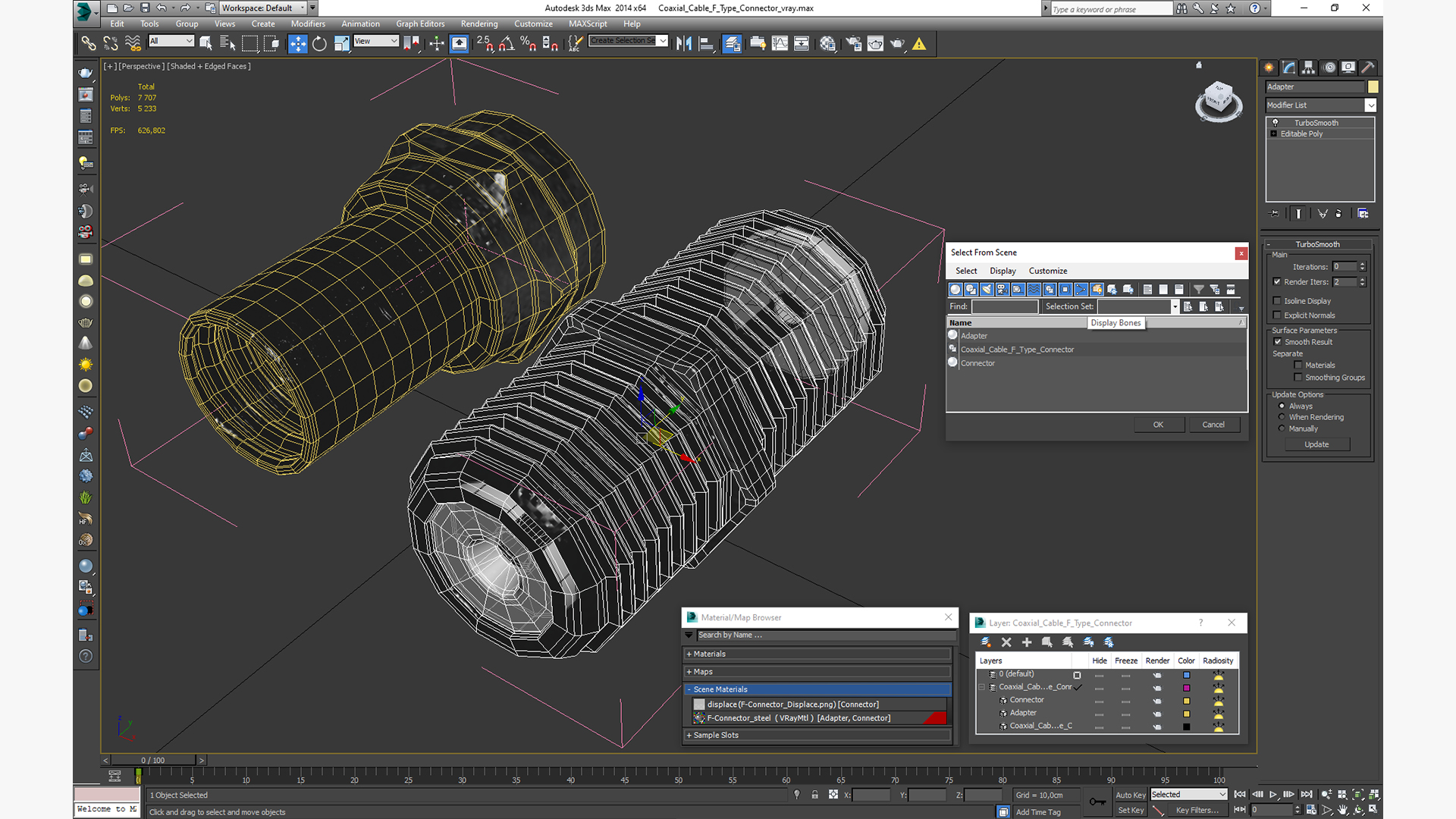Click the Select by Name toolbar icon
Image resolution: width=1456 pixels, height=819 pixels.
pyautogui.click(x=227, y=43)
